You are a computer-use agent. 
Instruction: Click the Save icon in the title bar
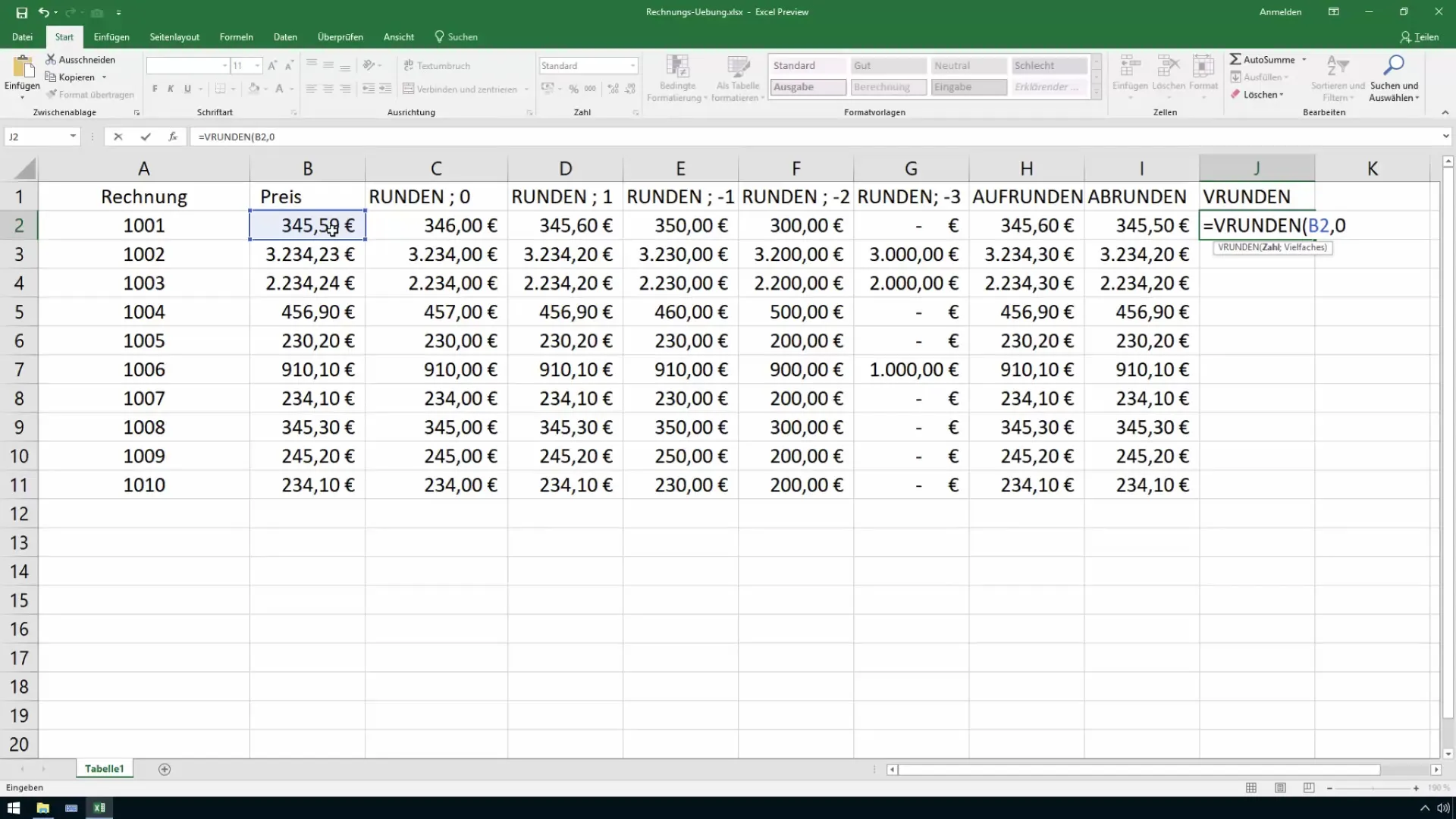coord(21,12)
